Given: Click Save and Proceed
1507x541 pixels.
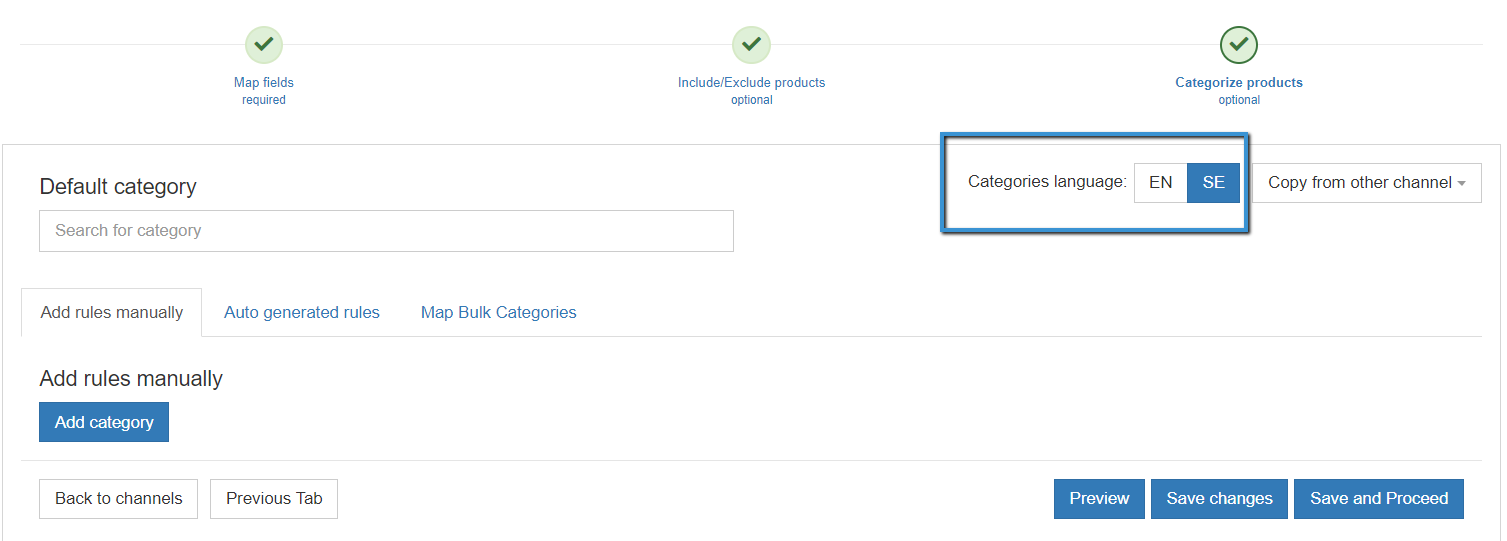Looking at the screenshot, I should 1378,499.
